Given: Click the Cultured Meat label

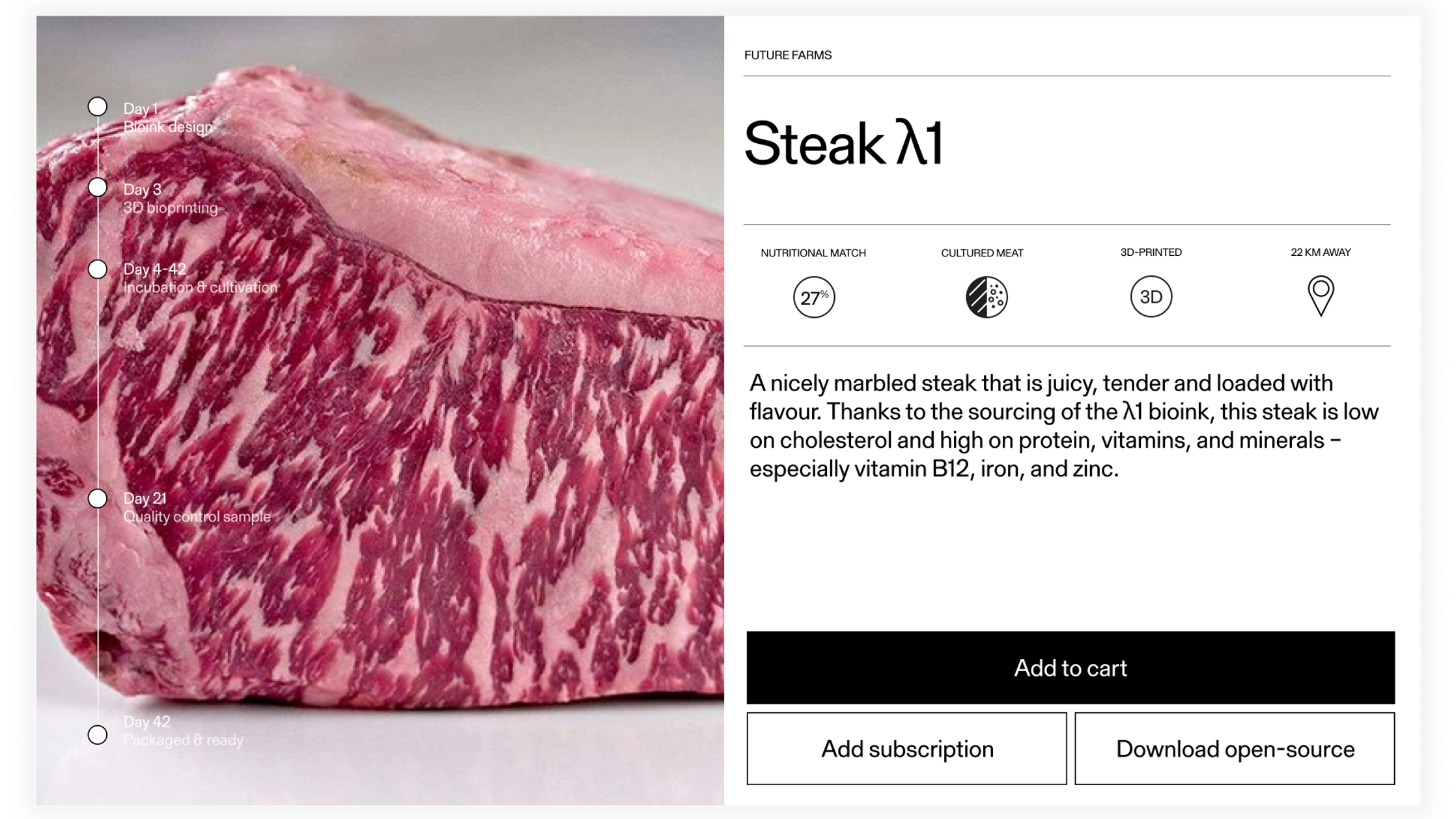Looking at the screenshot, I should point(982,253).
